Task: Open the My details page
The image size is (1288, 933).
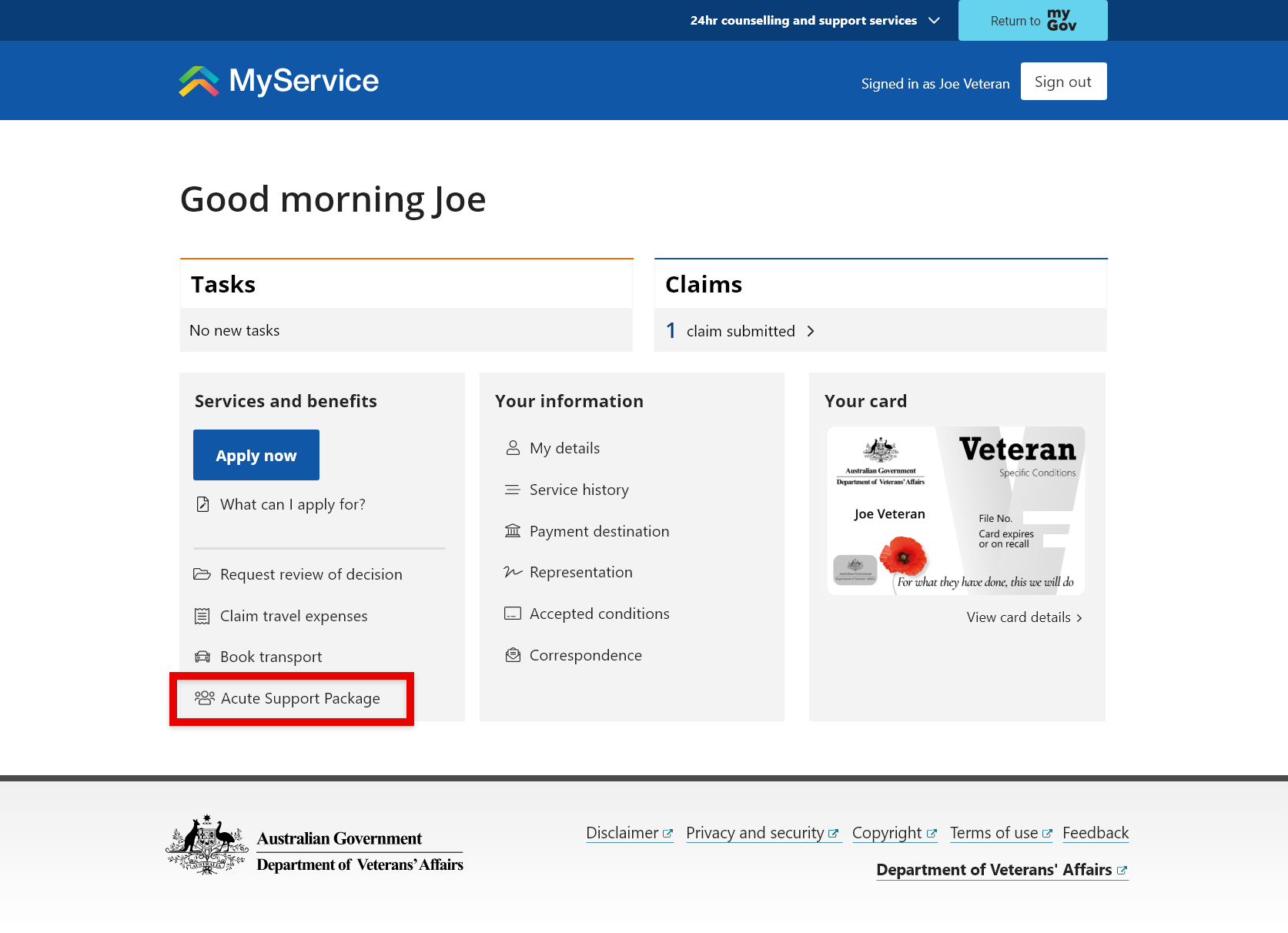Action: click(564, 448)
